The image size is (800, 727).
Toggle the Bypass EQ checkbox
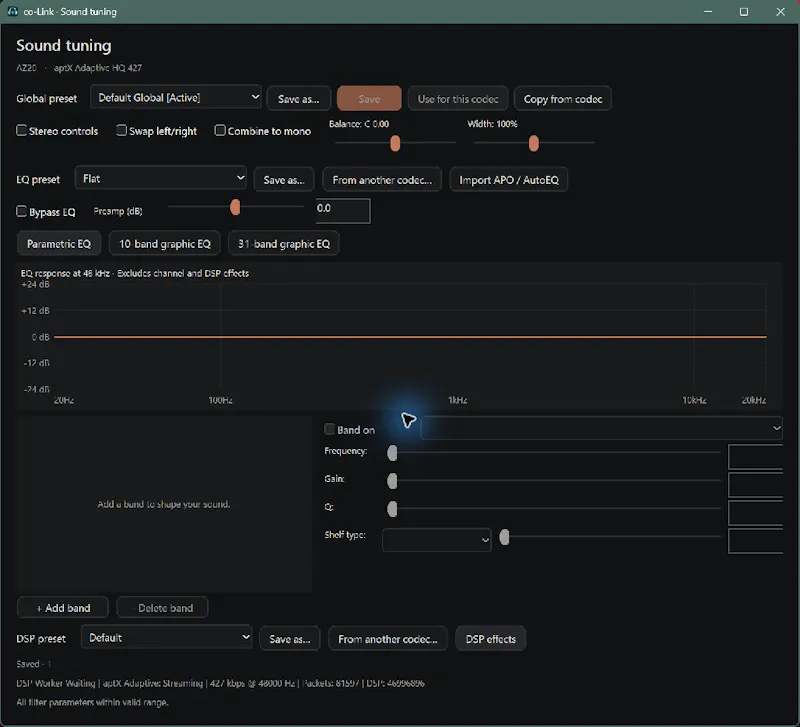21,211
